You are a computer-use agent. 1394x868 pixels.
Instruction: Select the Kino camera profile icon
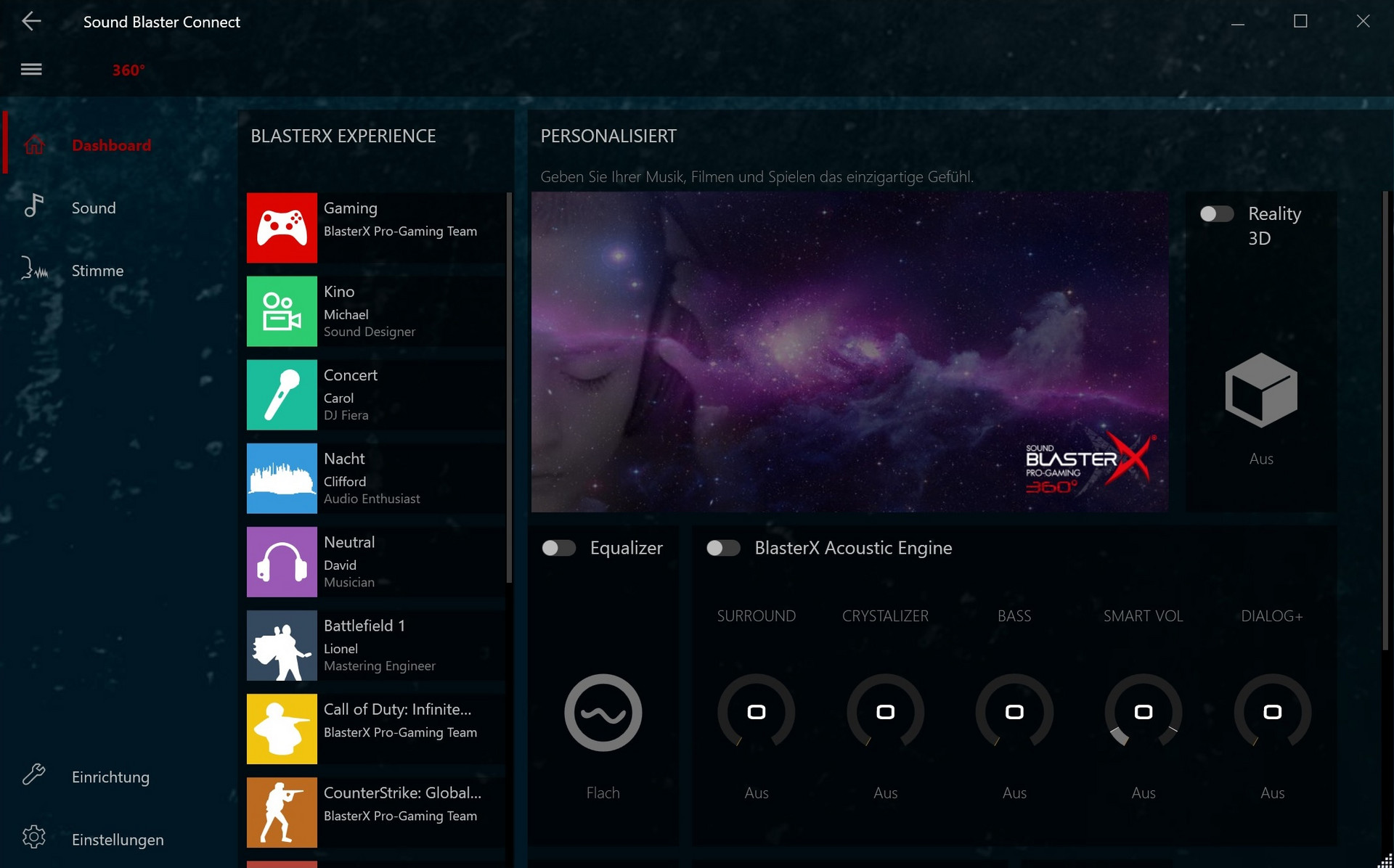click(282, 311)
